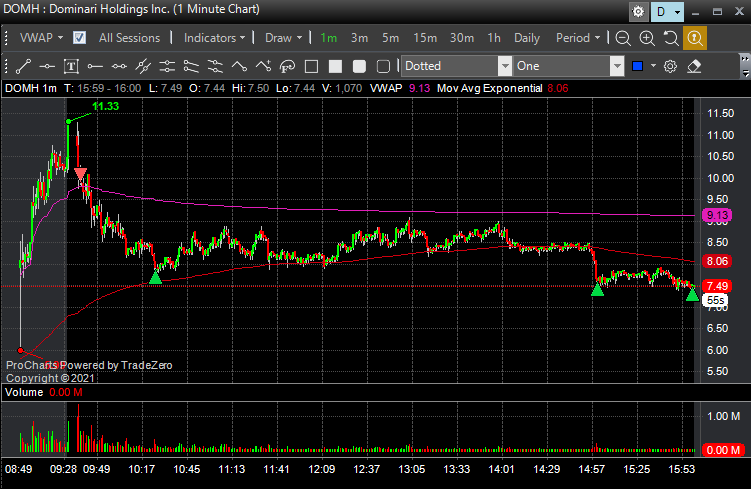This screenshot has height=489, width=751.
Task: Switch to the 1h timeframe
Action: (494, 38)
